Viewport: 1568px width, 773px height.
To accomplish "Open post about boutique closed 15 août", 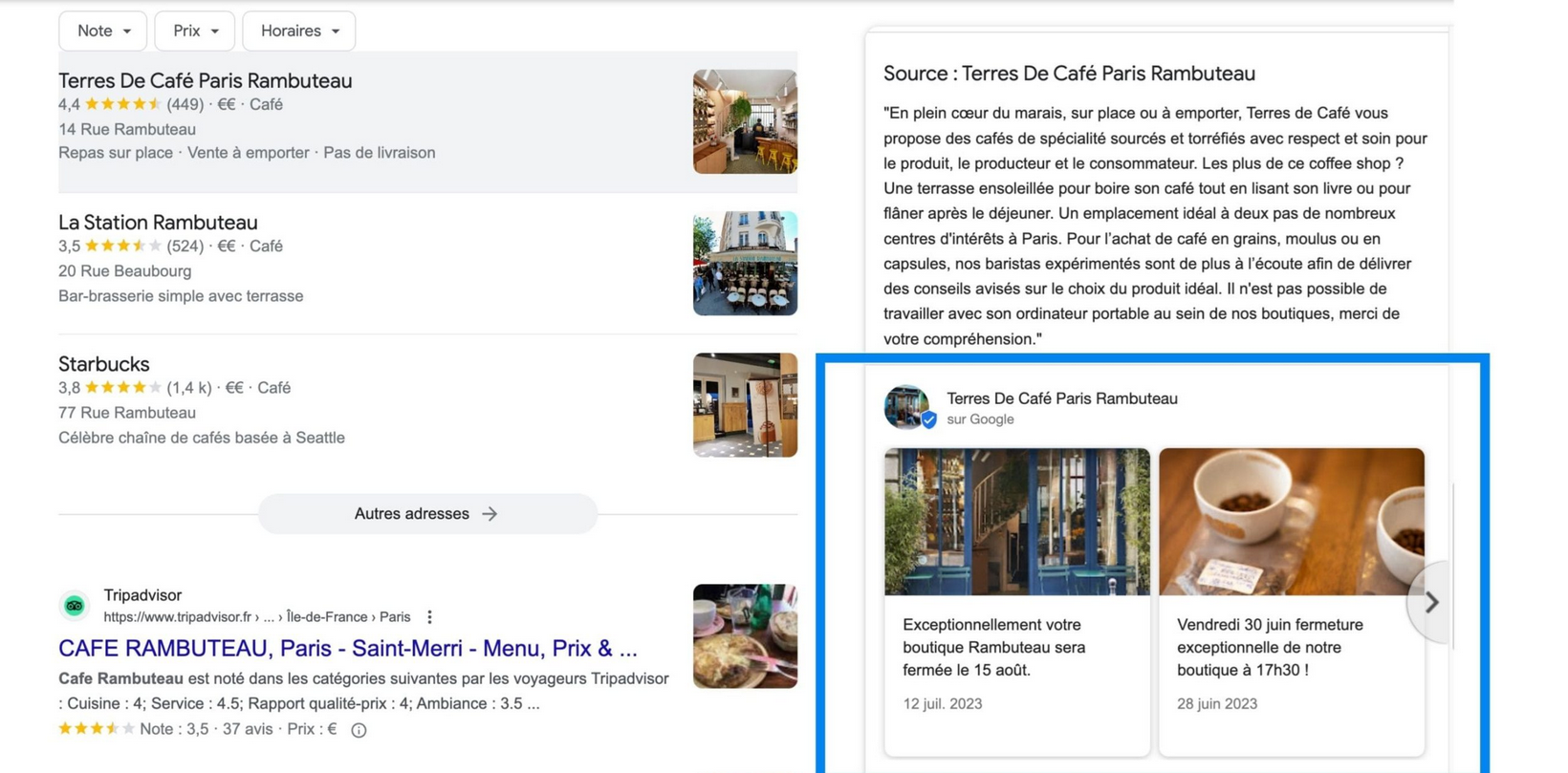I will tap(1016, 601).
